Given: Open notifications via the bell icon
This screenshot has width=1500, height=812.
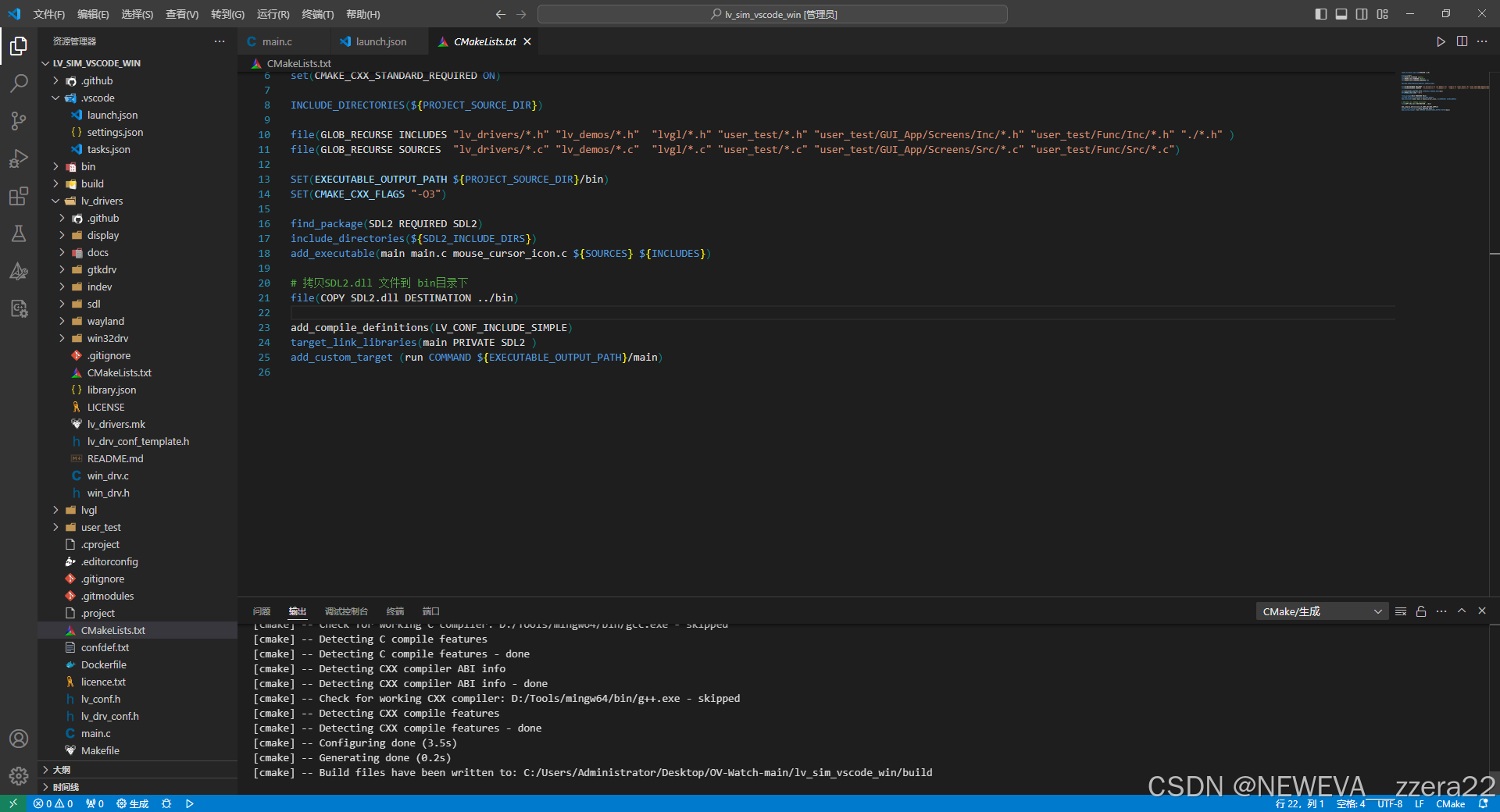Looking at the screenshot, I should click(1484, 803).
